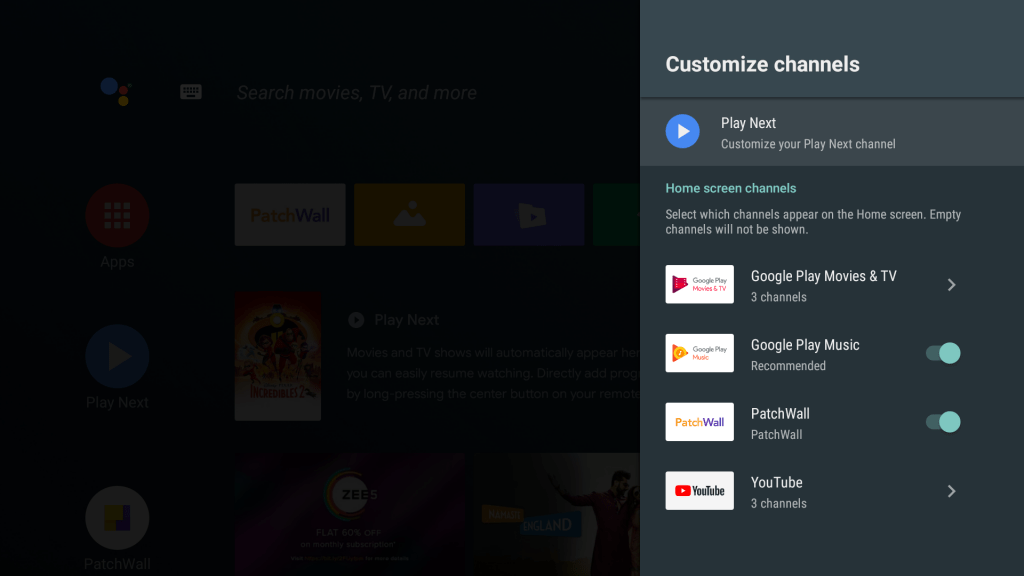The image size is (1024, 576).
Task: Select the PatchWall sidebar icon
Action: [118, 518]
